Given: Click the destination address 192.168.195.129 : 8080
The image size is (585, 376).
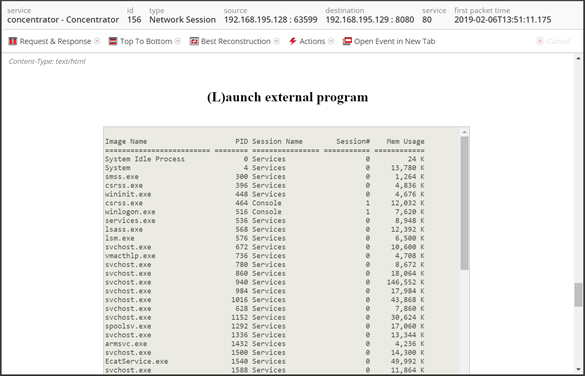Looking at the screenshot, I should (370, 20).
